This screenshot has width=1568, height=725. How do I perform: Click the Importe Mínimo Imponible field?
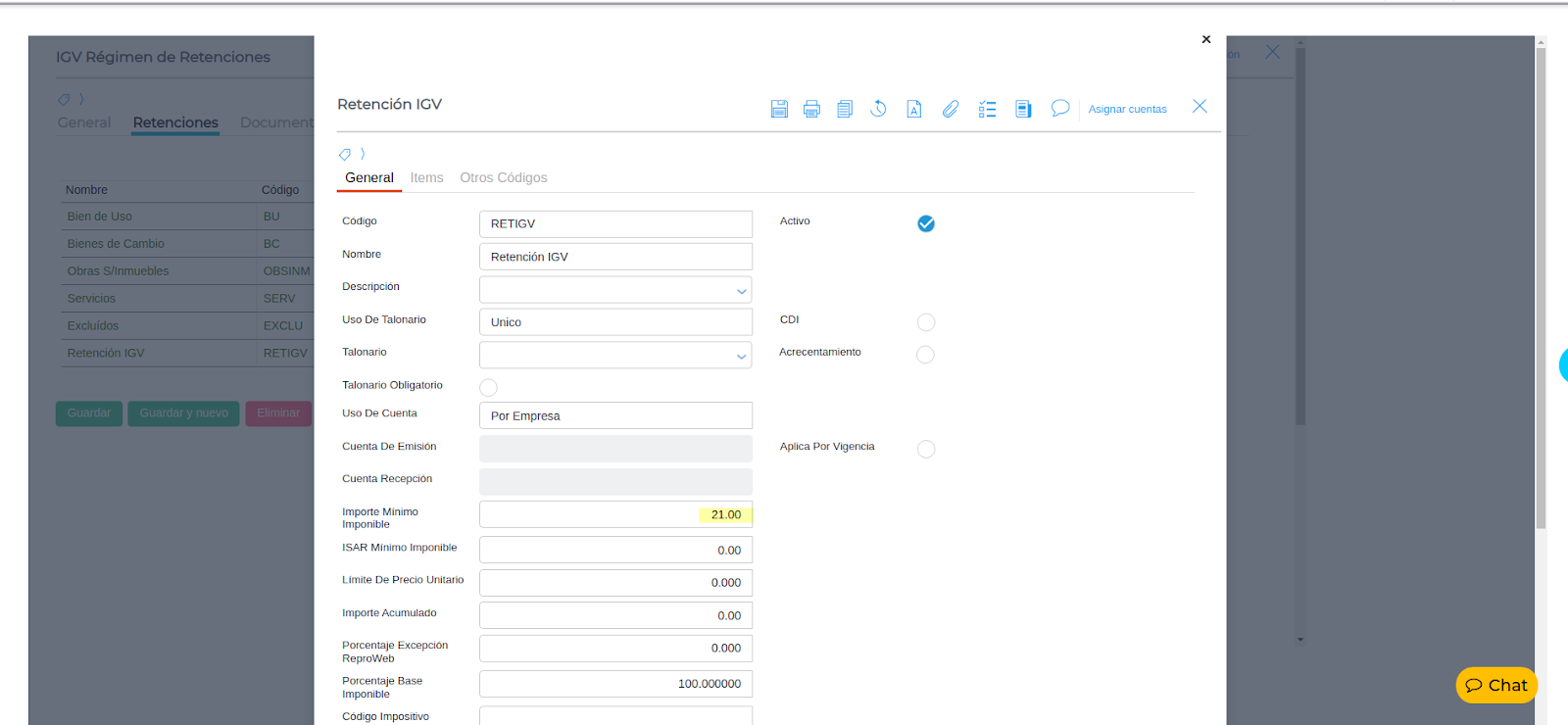coord(615,514)
